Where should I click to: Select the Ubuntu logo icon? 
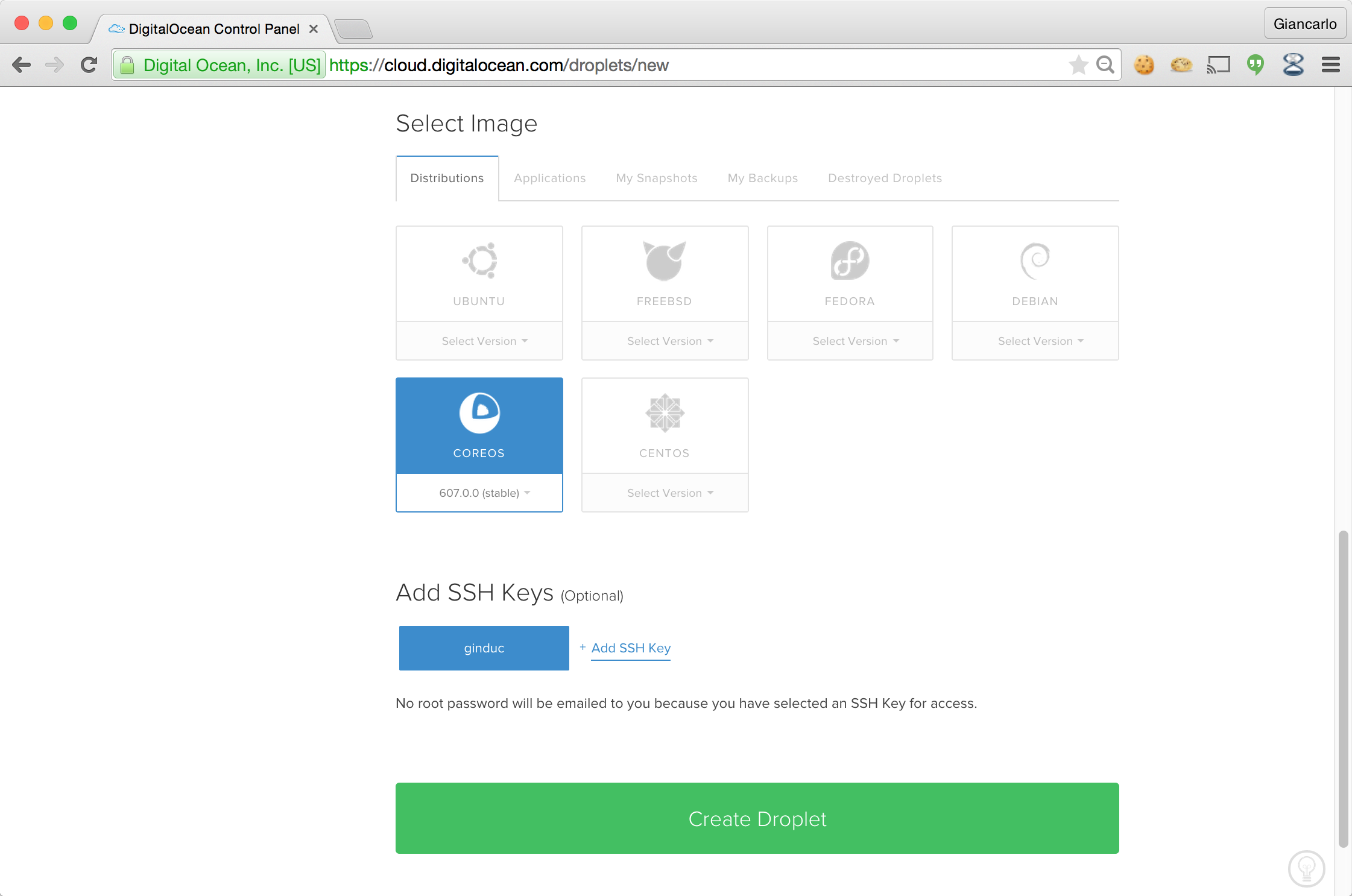(x=479, y=260)
